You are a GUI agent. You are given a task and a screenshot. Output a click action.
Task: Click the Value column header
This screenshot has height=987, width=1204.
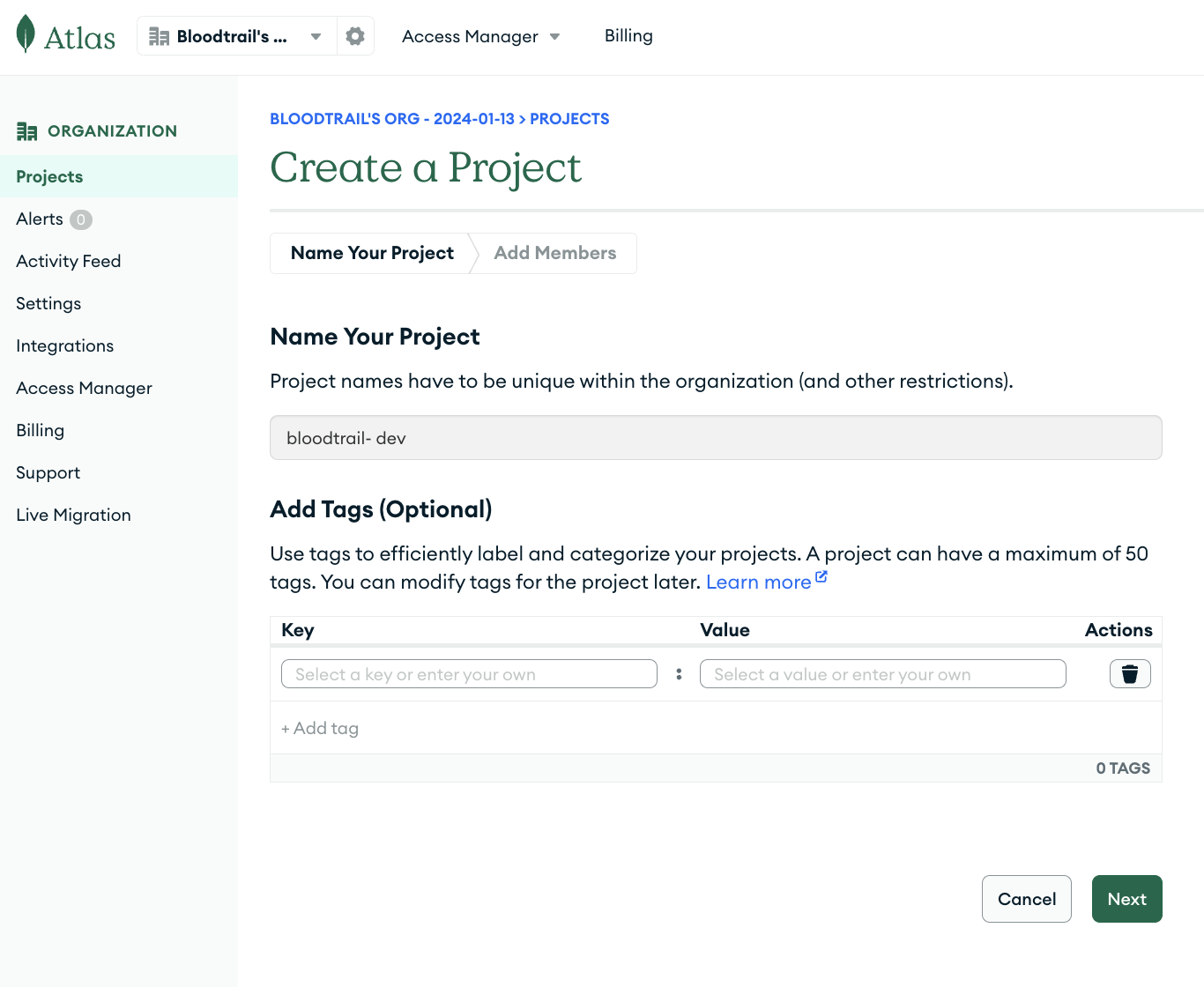point(725,630)
